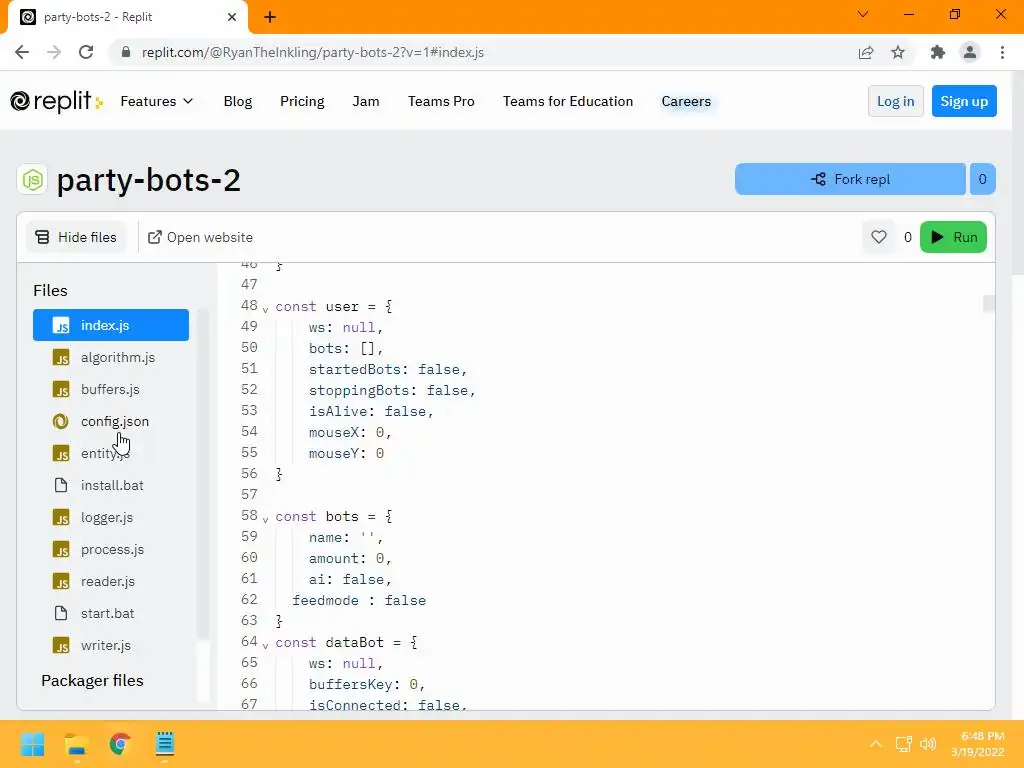Open volume control in tray
The width and height of the screenshot is (1024, 768).
[x=928, y=744]
